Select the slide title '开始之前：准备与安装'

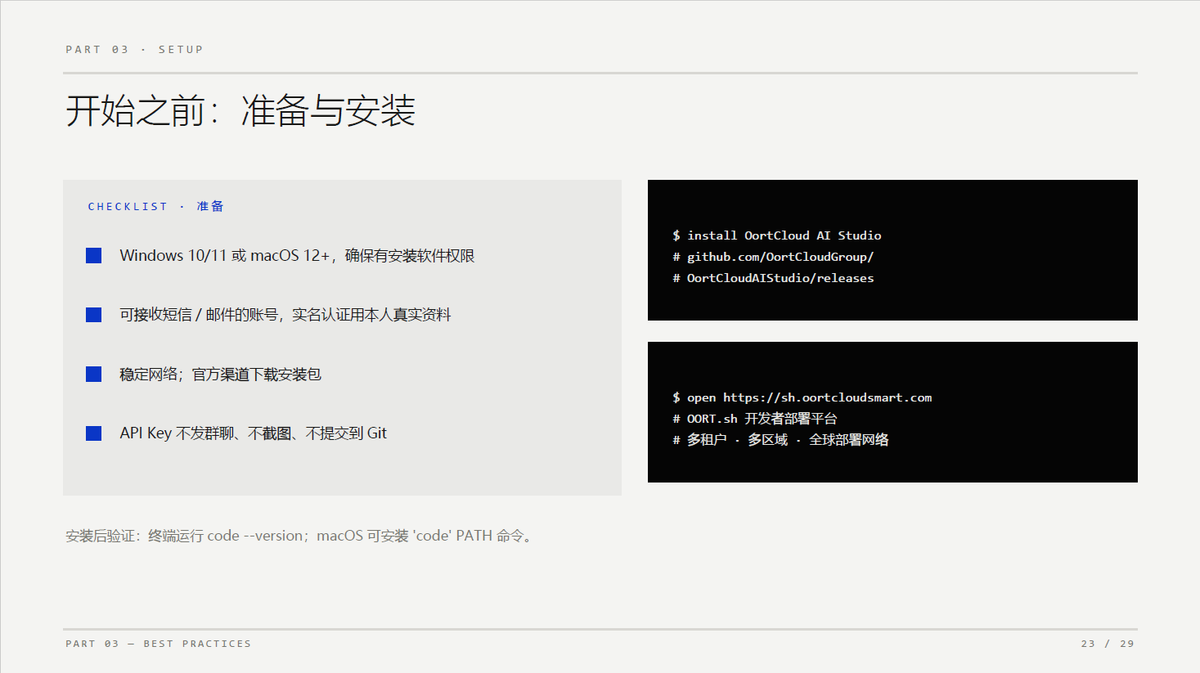click(240, 111)
